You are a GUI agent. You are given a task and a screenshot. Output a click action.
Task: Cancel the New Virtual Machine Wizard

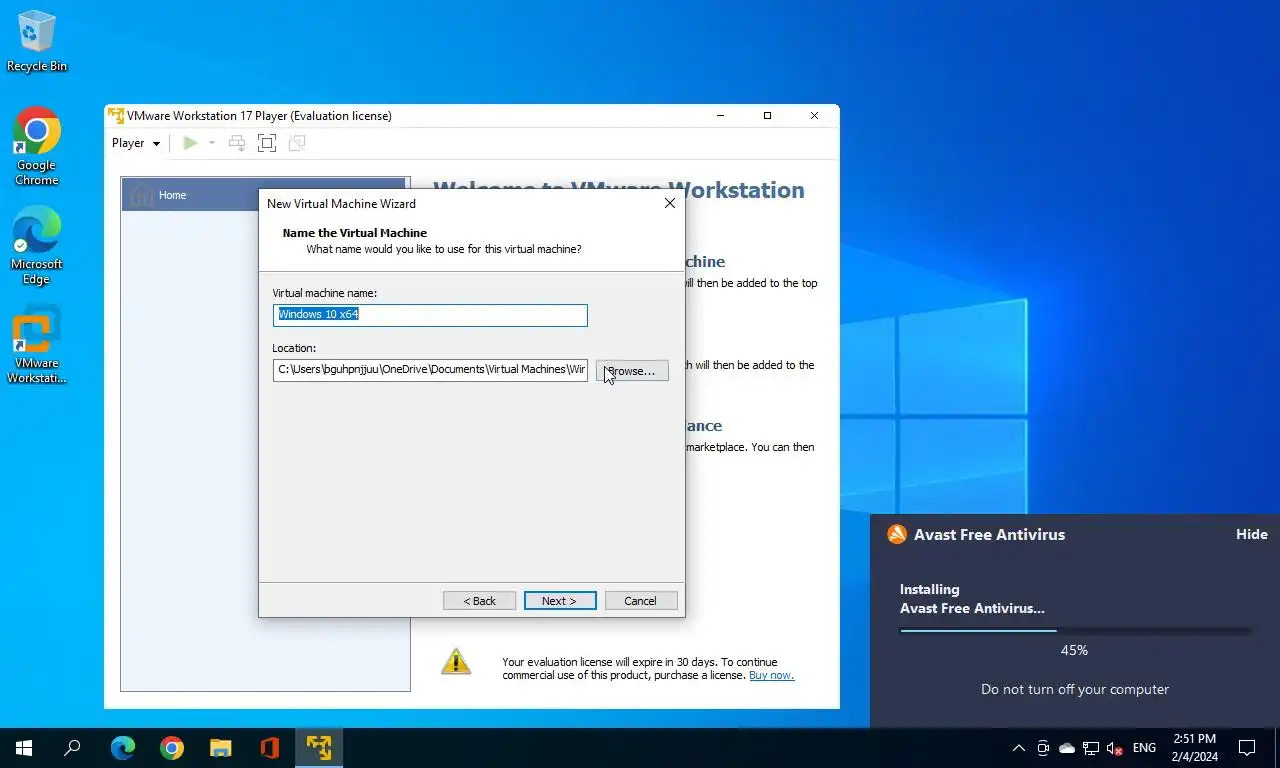(x=641, y=601)
